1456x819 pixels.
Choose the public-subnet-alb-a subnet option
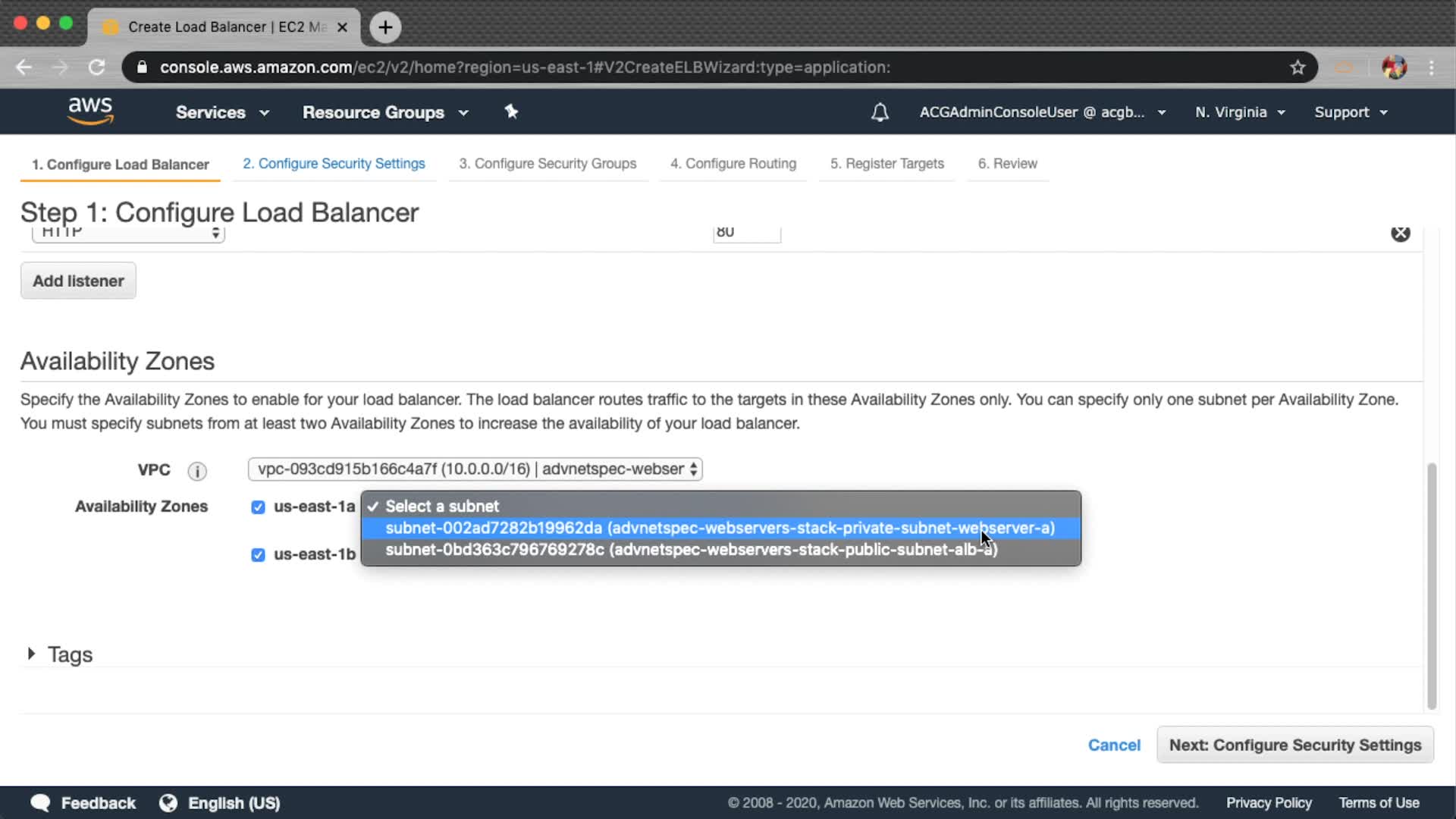point(691,550)
